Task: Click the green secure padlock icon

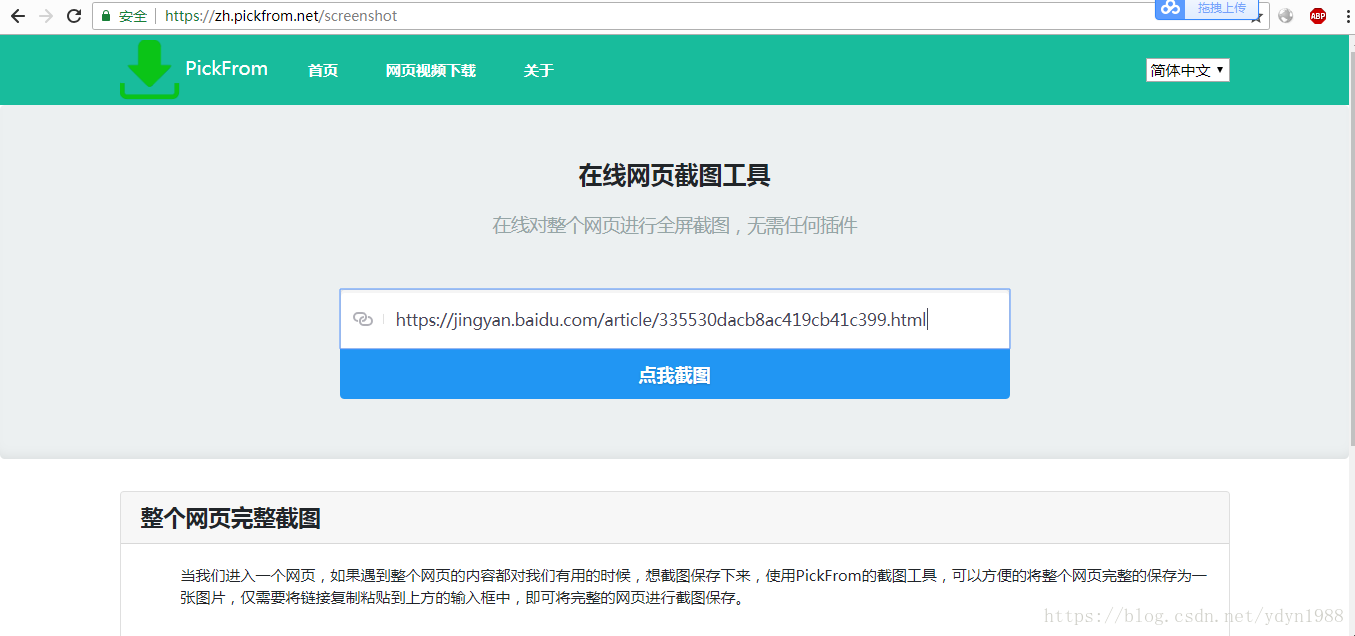Action: [106, 16]
